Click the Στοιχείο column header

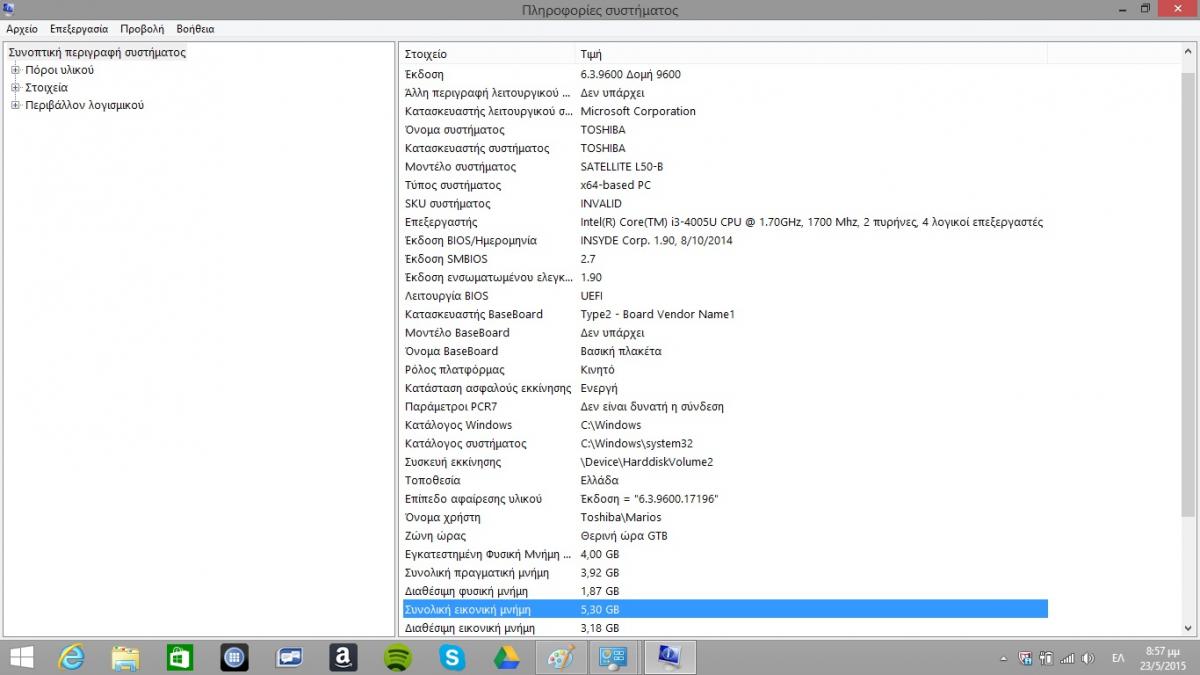488,54
